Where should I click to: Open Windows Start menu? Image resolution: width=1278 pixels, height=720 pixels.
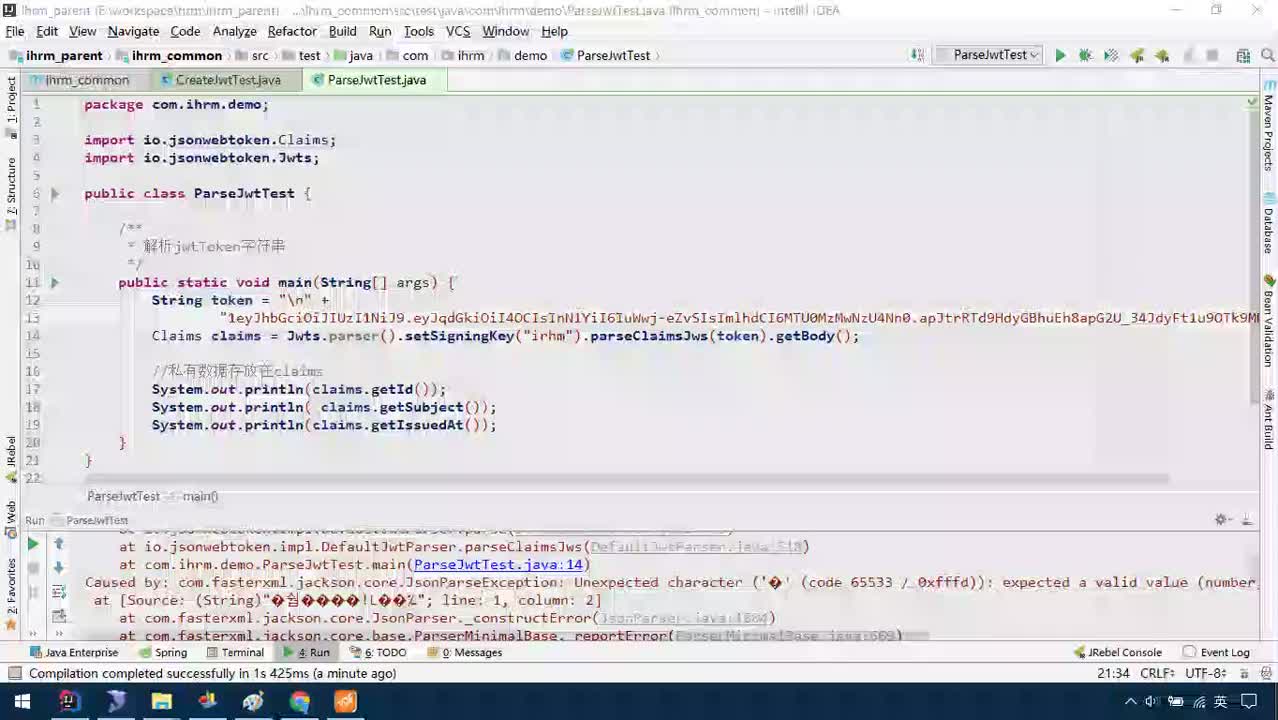pyautogui.click(x=22, y=702)
